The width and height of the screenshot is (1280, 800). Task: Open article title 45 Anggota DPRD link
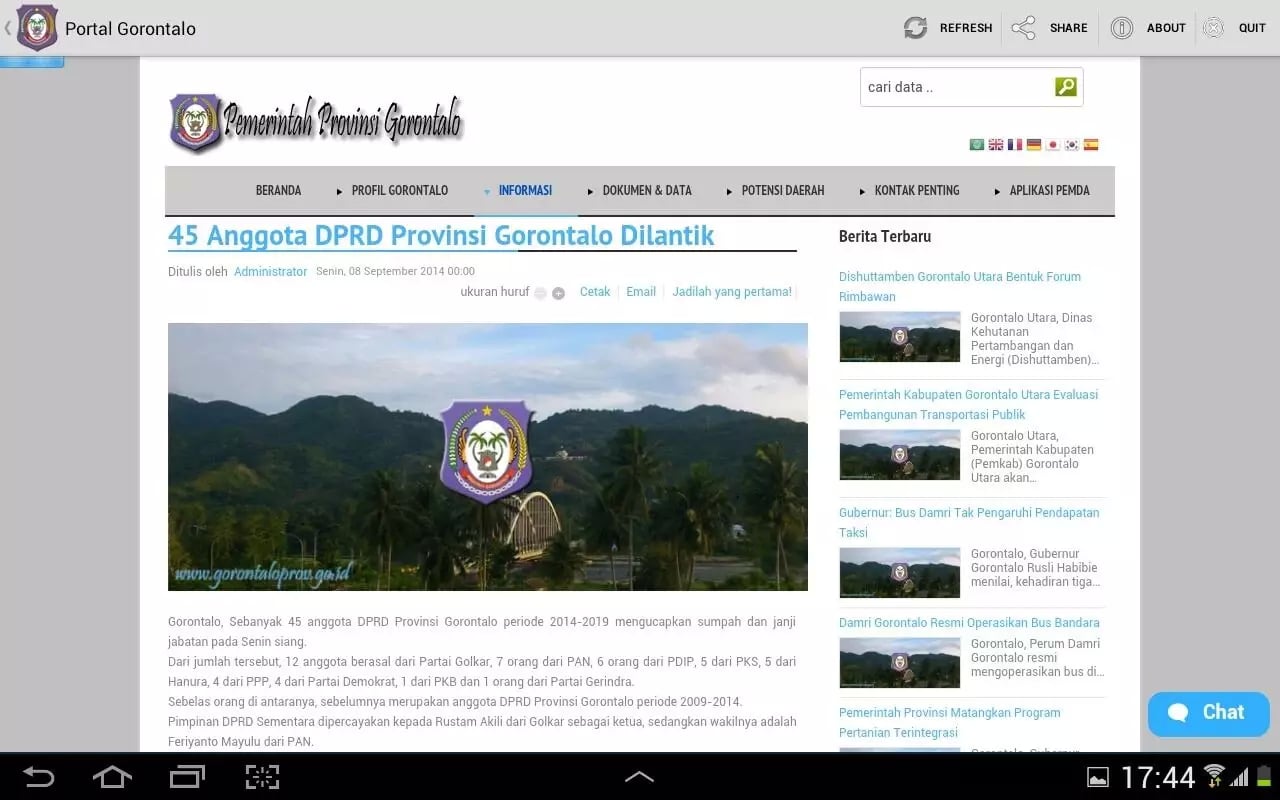click(441, 235)
